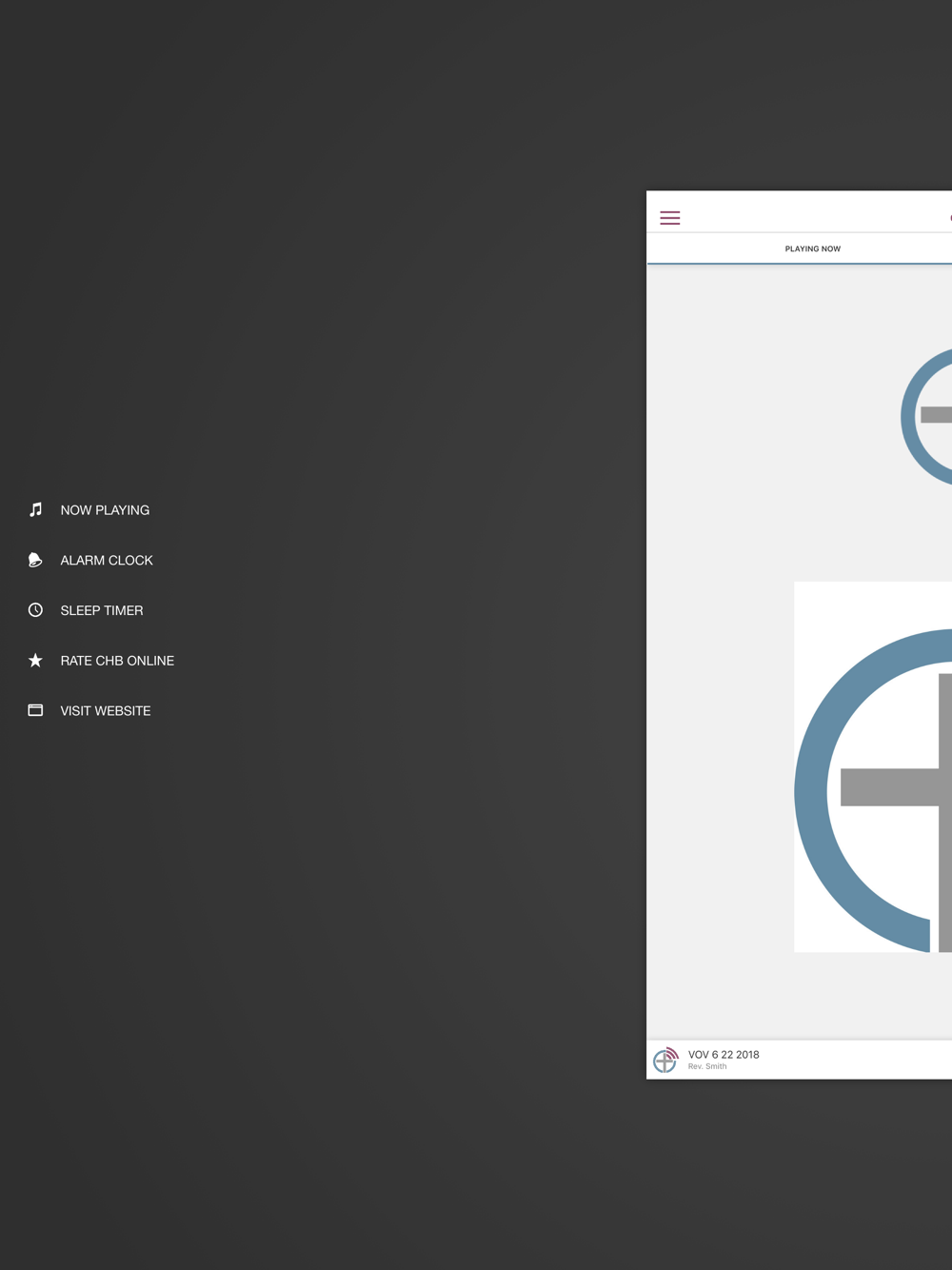Open the Alarm Clock menu item

coord(107,561)
